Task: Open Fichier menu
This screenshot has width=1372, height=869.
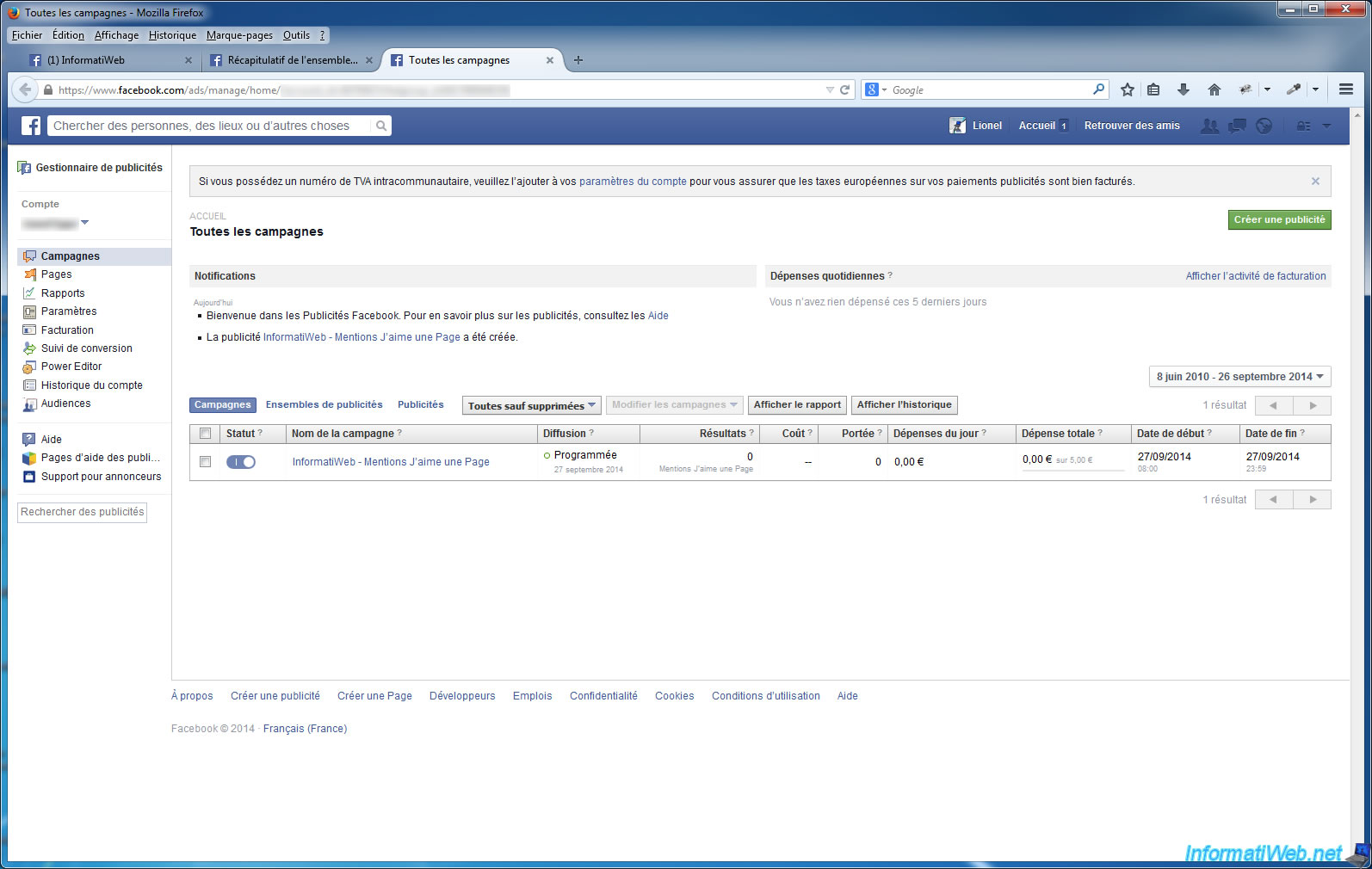Action: pyautogui.click(x=27, y=35)
